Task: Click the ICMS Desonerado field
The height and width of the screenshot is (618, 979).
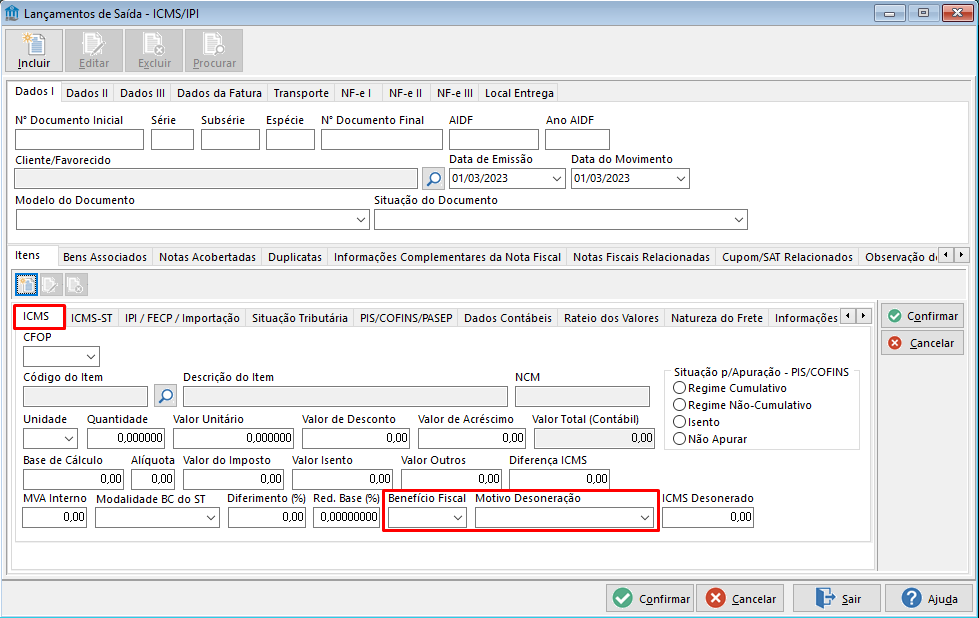Action: (707, 517)
